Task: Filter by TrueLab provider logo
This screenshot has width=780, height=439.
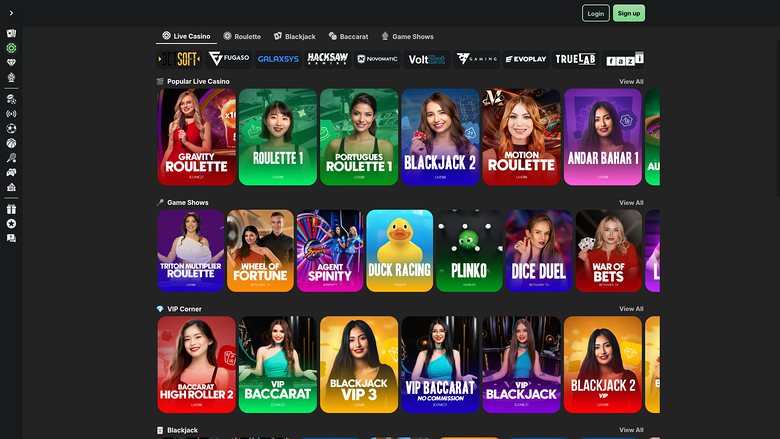Action: [575, 59]
